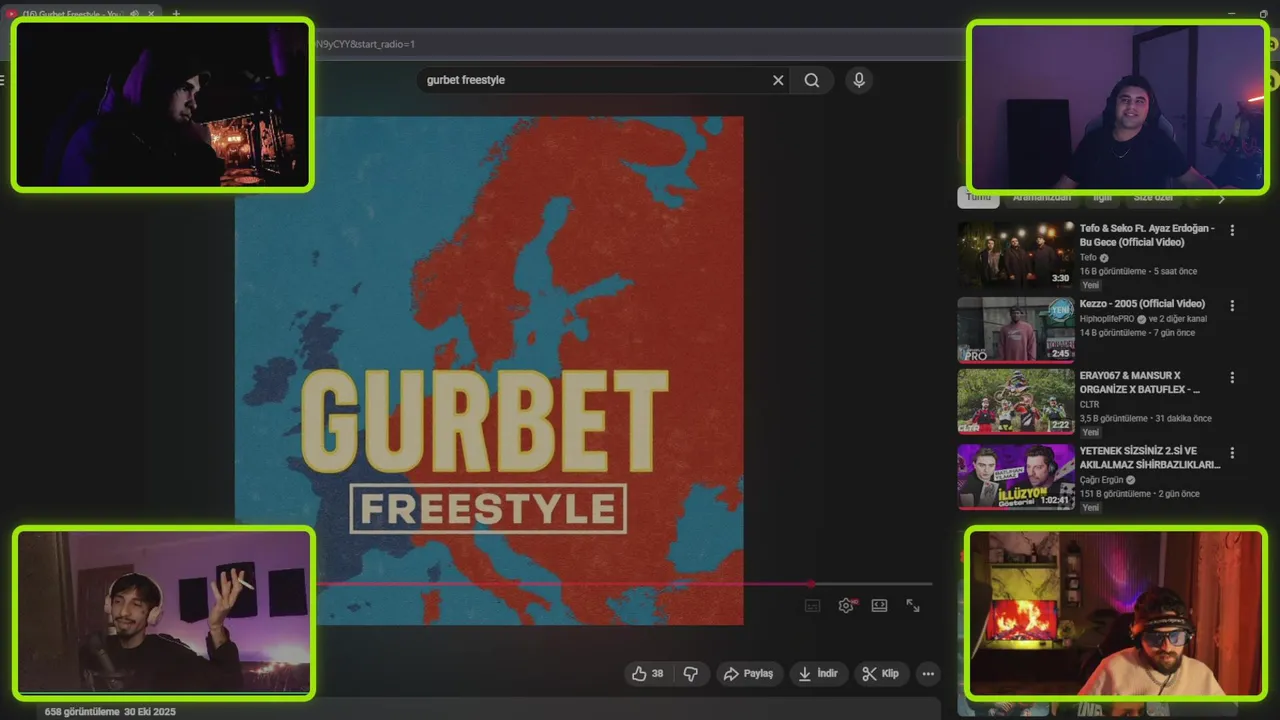Open Tefo & Seko Bu Gece video thumbnail
The image size is (1280, 720).
(1016, 254)
